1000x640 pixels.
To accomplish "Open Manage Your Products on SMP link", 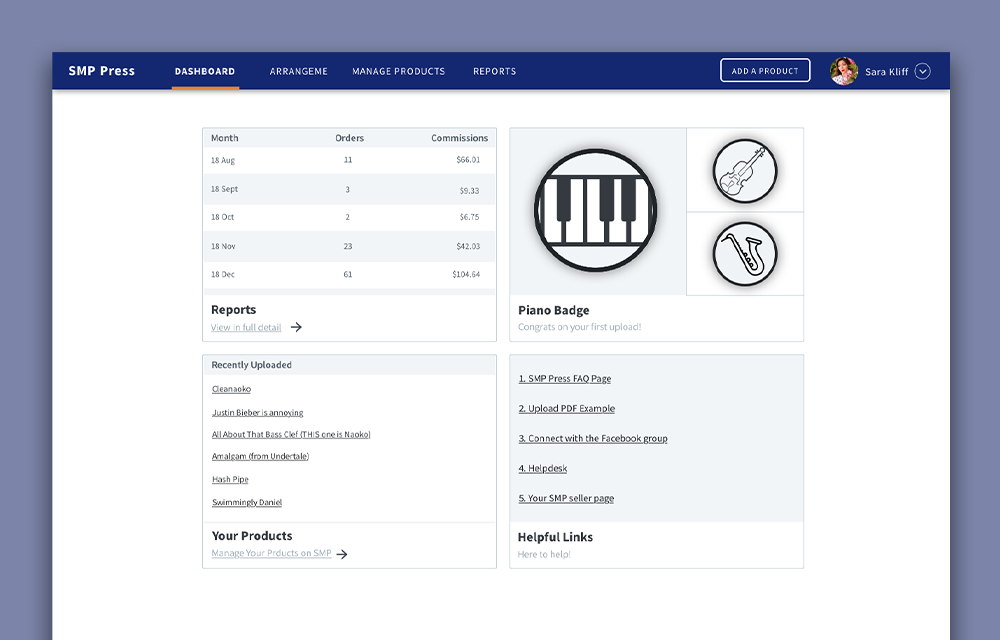I will (x=271, y=553).
